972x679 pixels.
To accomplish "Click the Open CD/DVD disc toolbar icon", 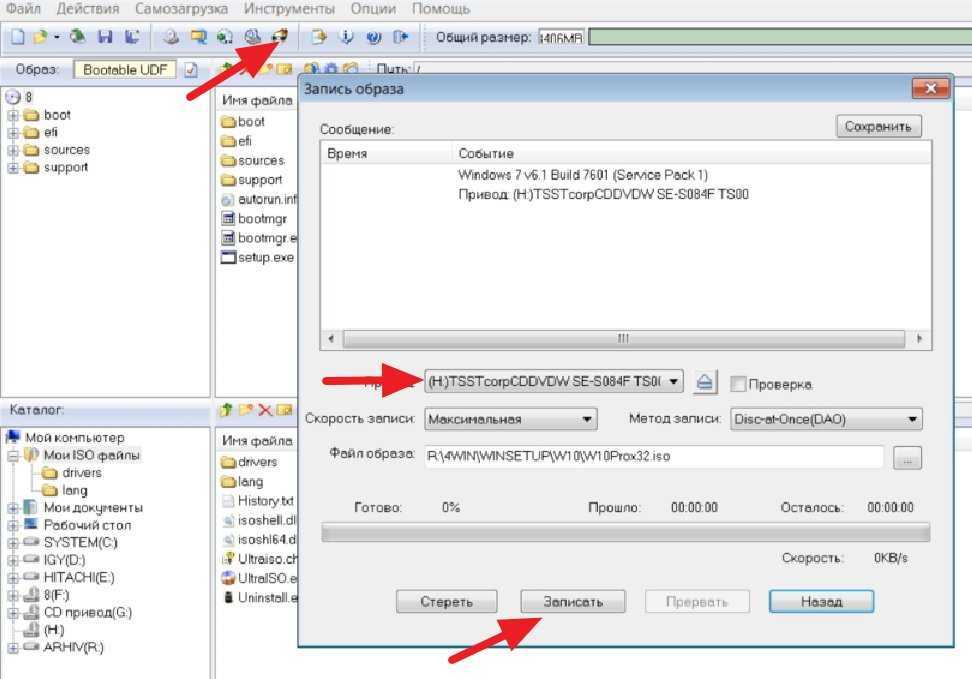I will 77,37.
